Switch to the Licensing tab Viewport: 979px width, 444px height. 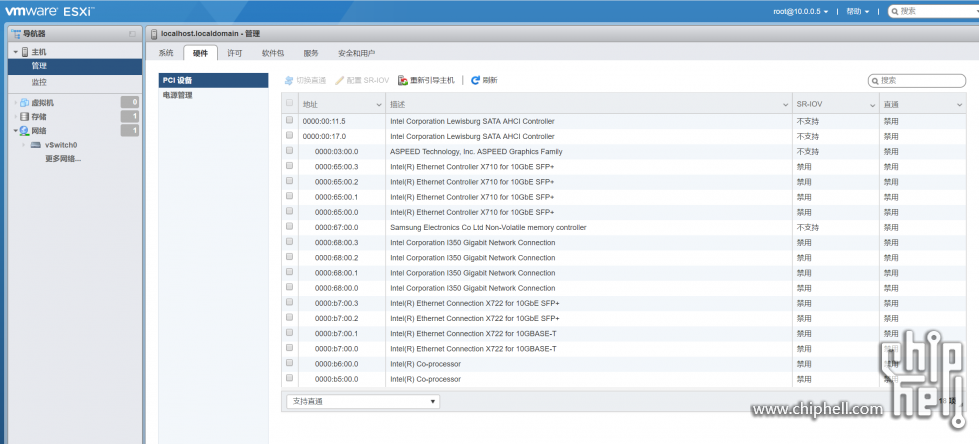click(235, 53)
